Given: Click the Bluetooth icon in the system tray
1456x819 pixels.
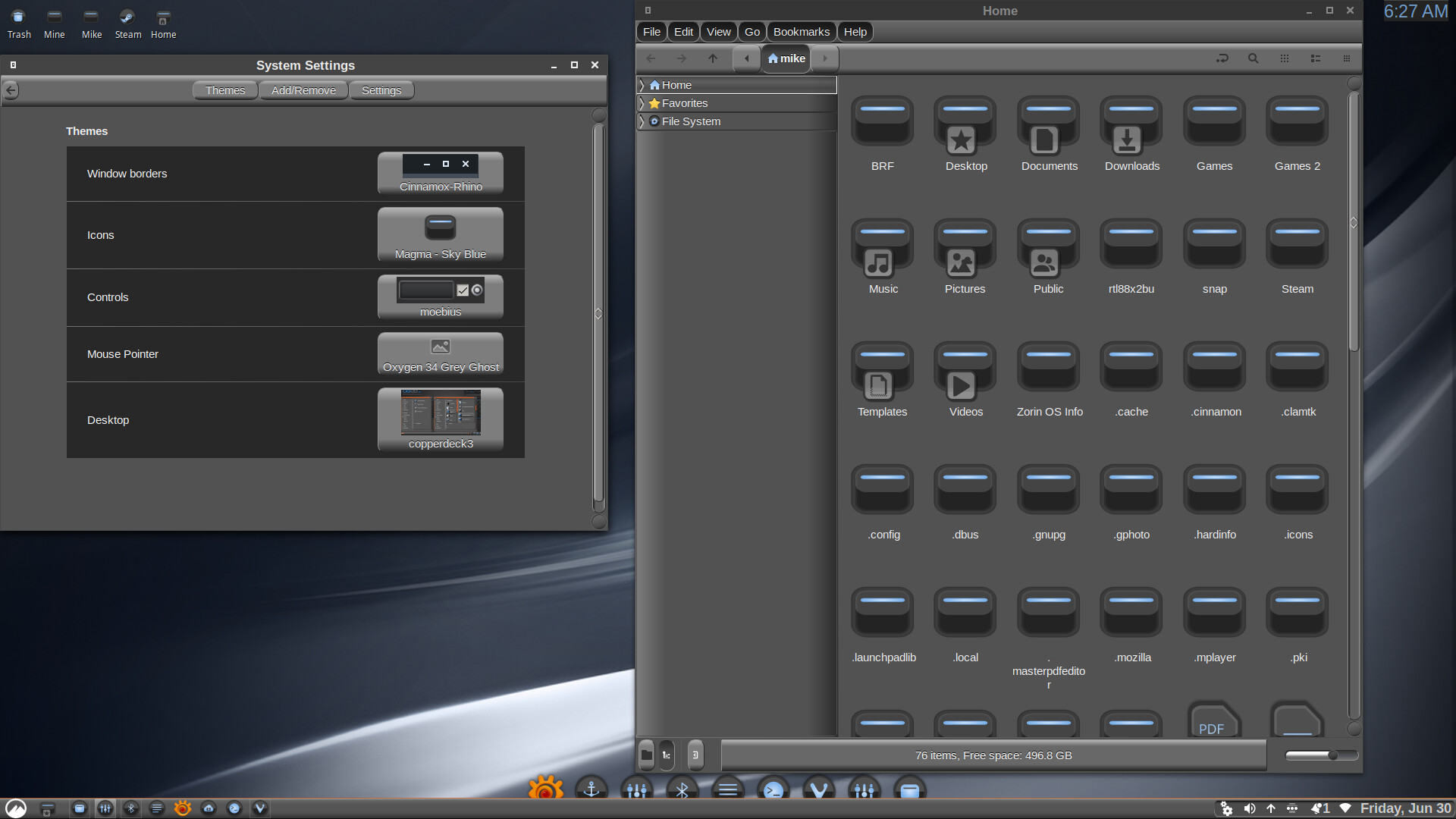Looking at the screenshot, I should (x=130, y=808).
